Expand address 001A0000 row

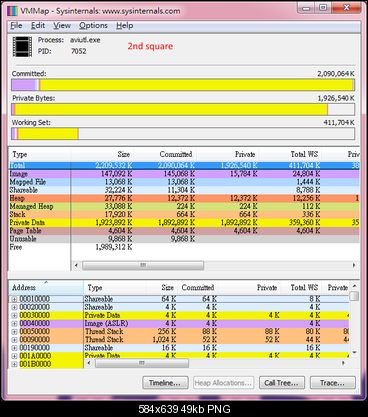tap(14, 356)
